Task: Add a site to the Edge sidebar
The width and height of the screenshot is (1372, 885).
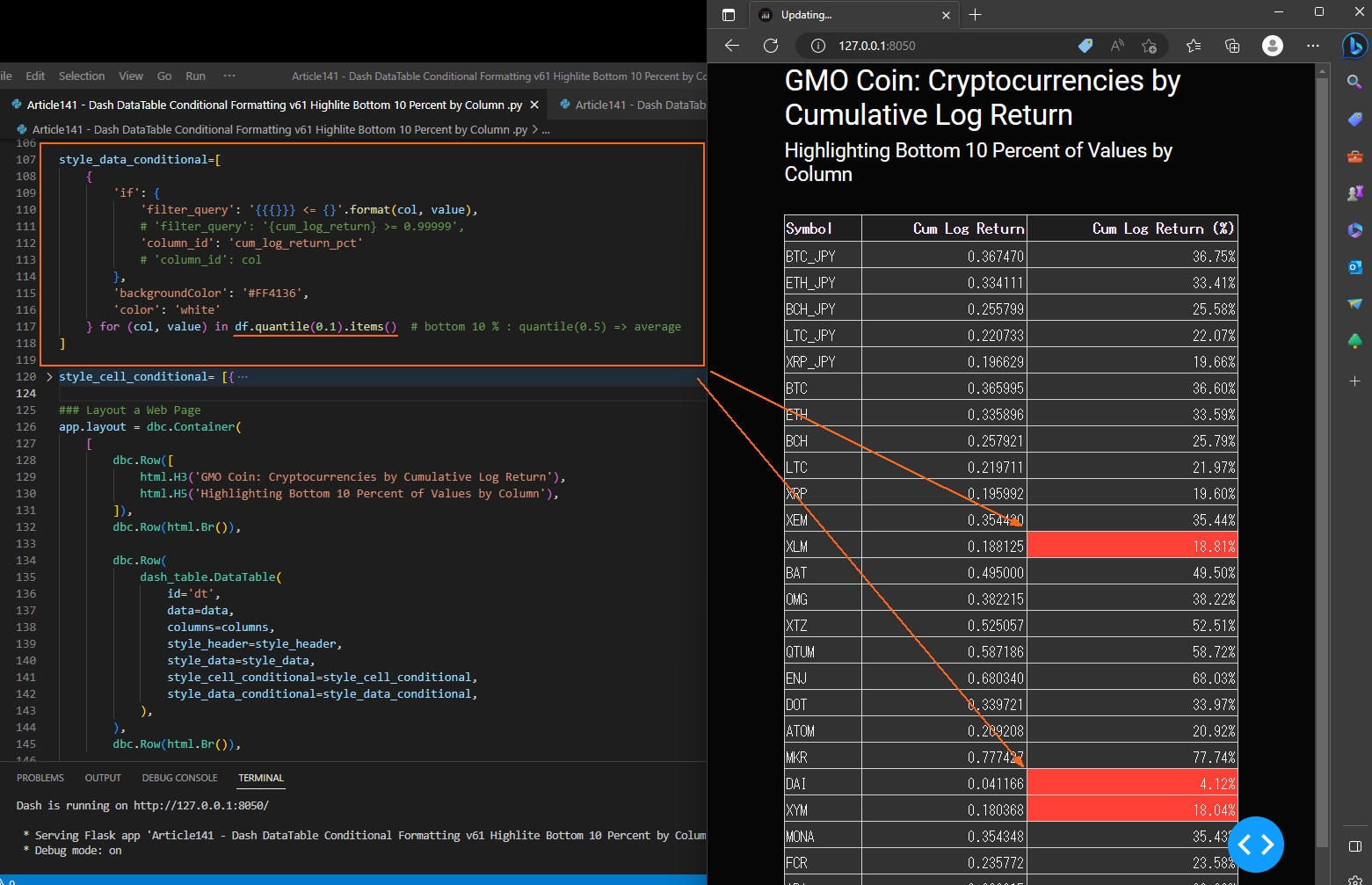Action: pyautogui.click(x=1354, y=381)
